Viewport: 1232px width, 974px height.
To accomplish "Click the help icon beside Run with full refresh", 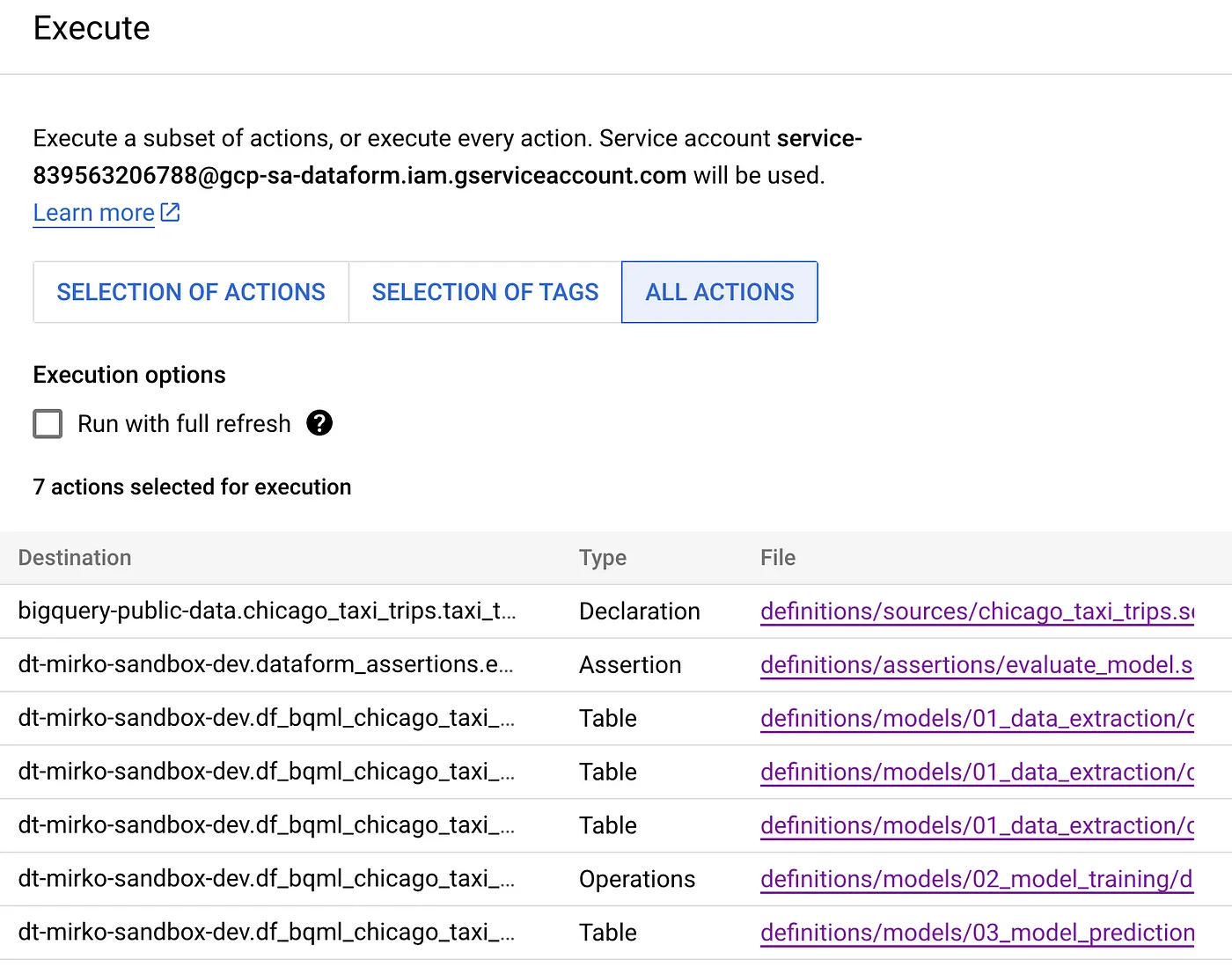I will tap(319, 423).
